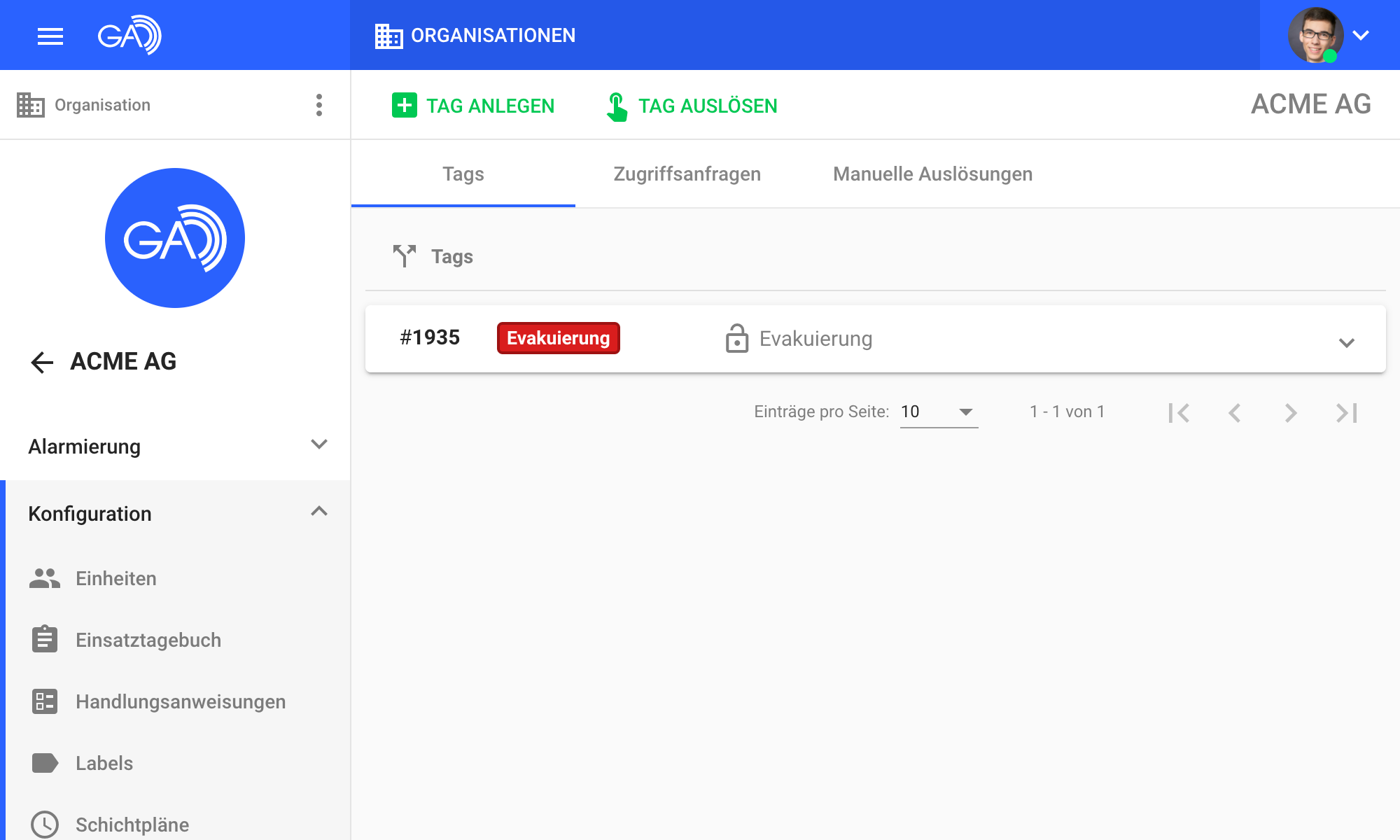Click the back arrow beside ACME AG

coord(42,362)
